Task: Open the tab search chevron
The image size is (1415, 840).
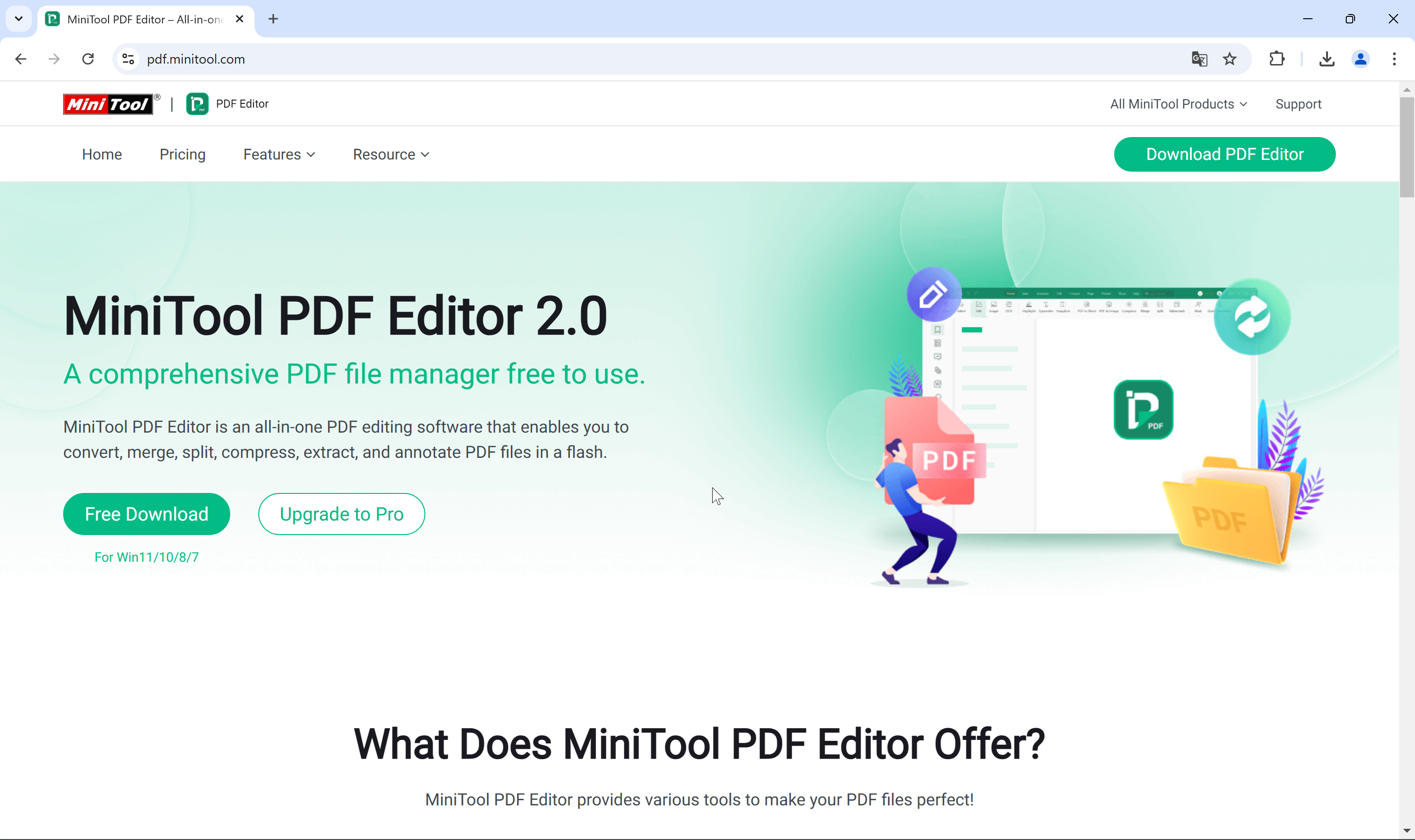Action: (x=18, y=19)
